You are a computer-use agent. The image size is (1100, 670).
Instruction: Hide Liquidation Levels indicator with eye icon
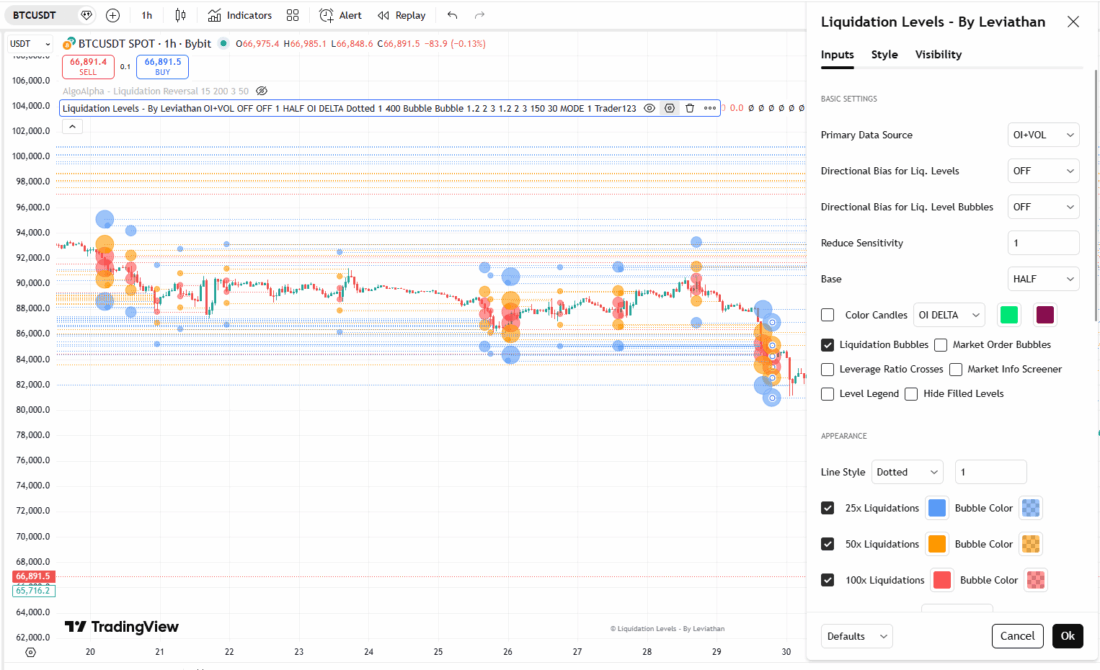[x=650, y=109]
